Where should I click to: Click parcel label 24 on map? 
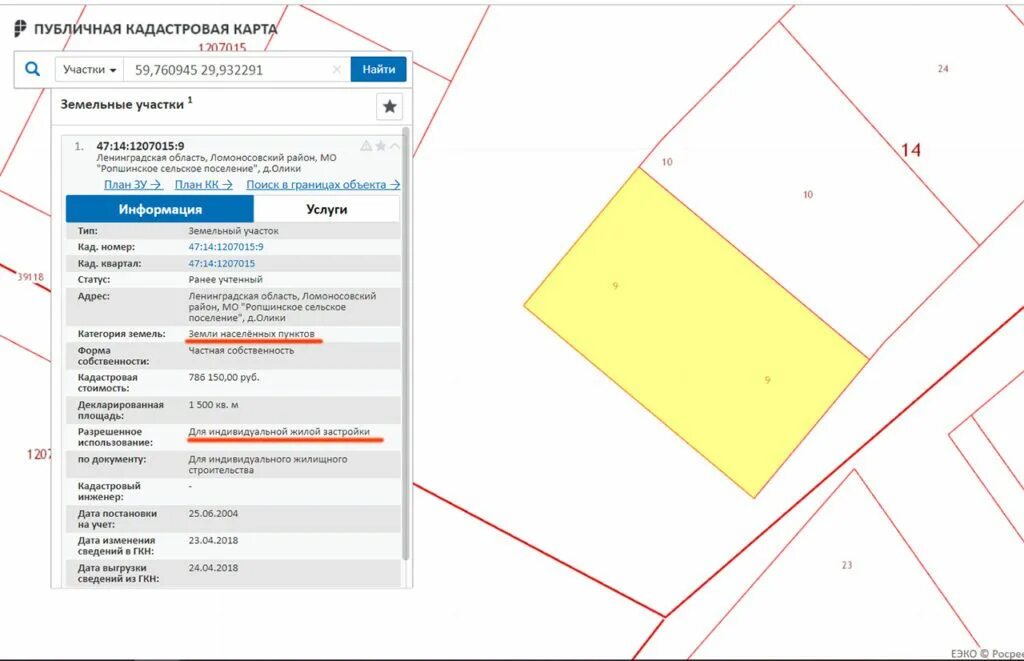(x=943, y=69)
